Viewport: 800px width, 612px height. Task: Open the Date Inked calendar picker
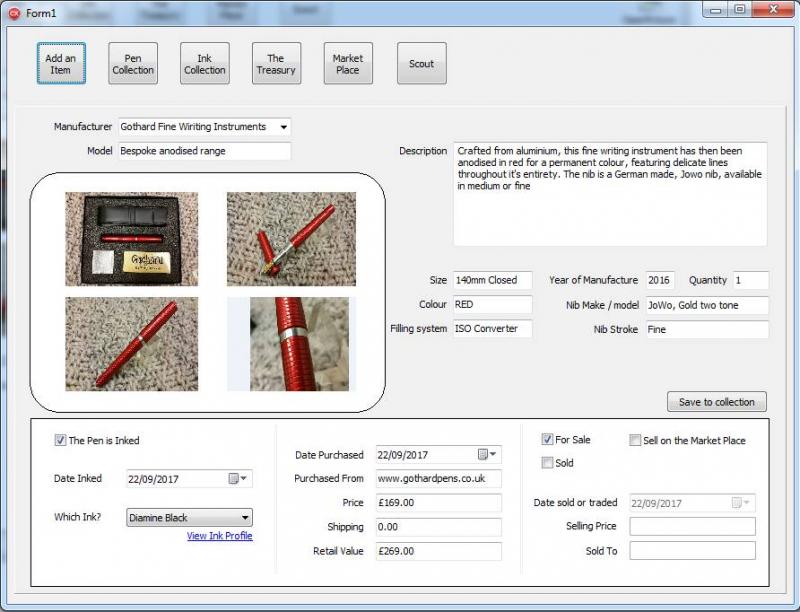(x=238, y=479)
